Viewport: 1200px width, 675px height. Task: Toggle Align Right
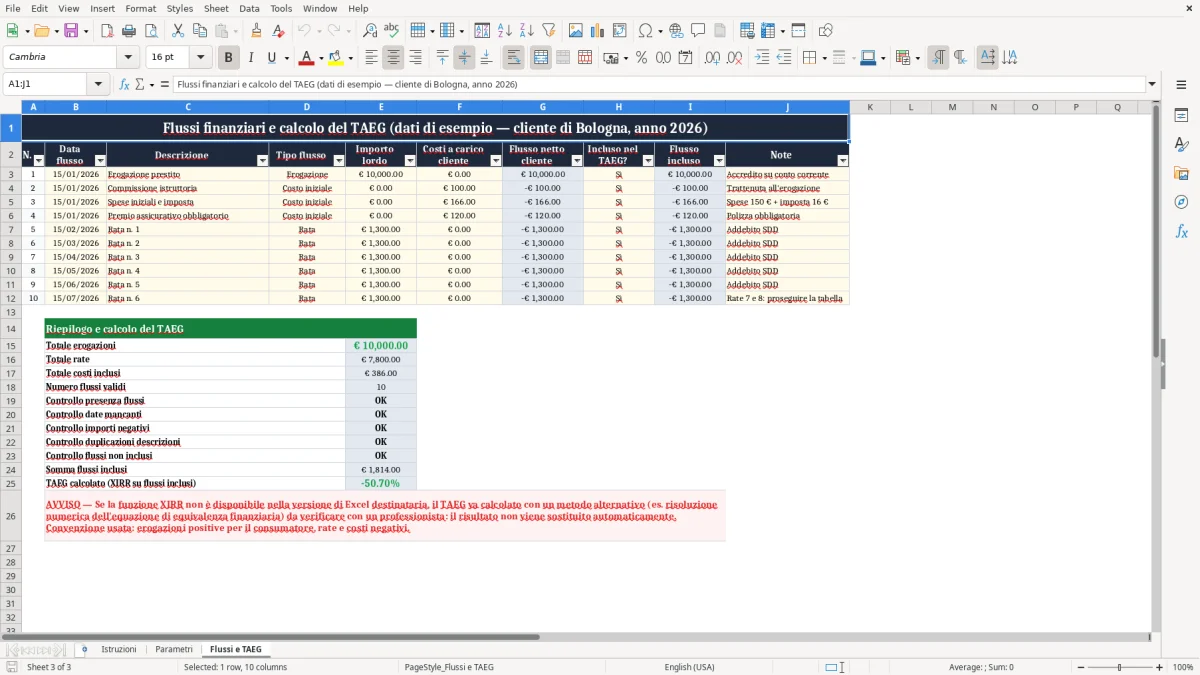415,58
